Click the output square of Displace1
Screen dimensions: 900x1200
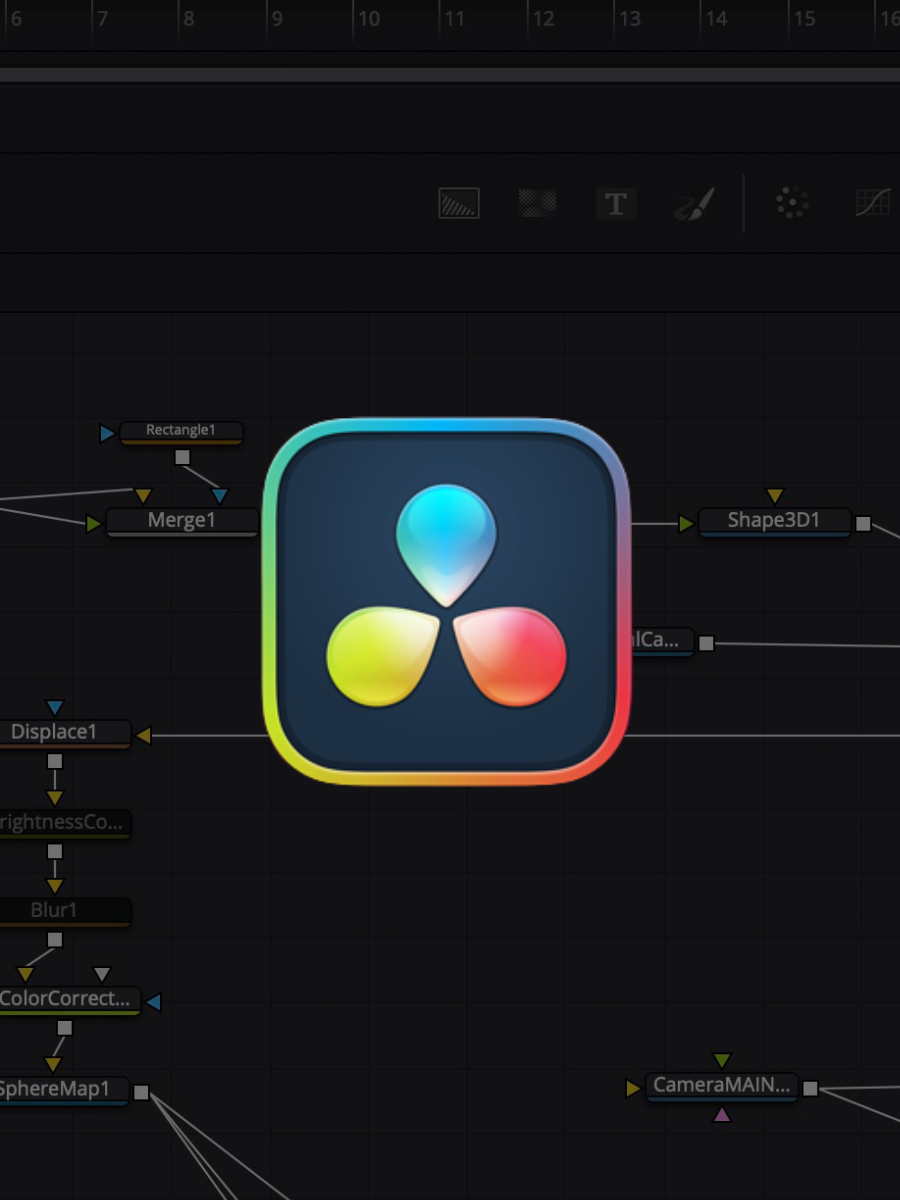[55, 761]
